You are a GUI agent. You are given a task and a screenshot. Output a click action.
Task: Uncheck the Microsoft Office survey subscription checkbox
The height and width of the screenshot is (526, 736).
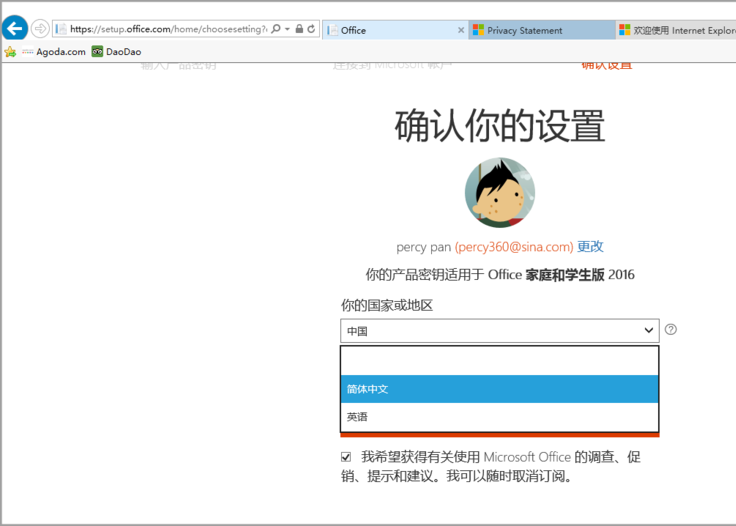[x=346, y=457]
